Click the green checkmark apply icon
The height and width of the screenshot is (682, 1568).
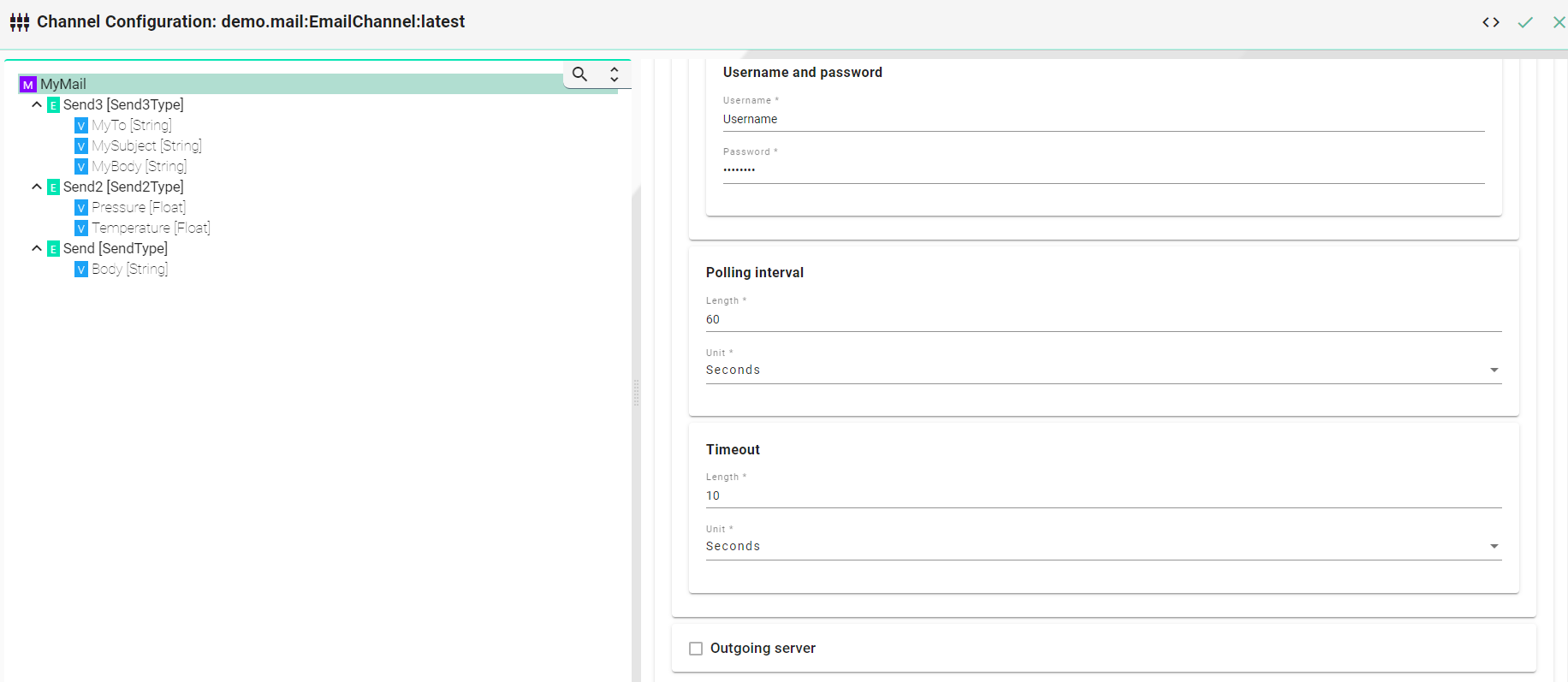tap(1525, 22)
